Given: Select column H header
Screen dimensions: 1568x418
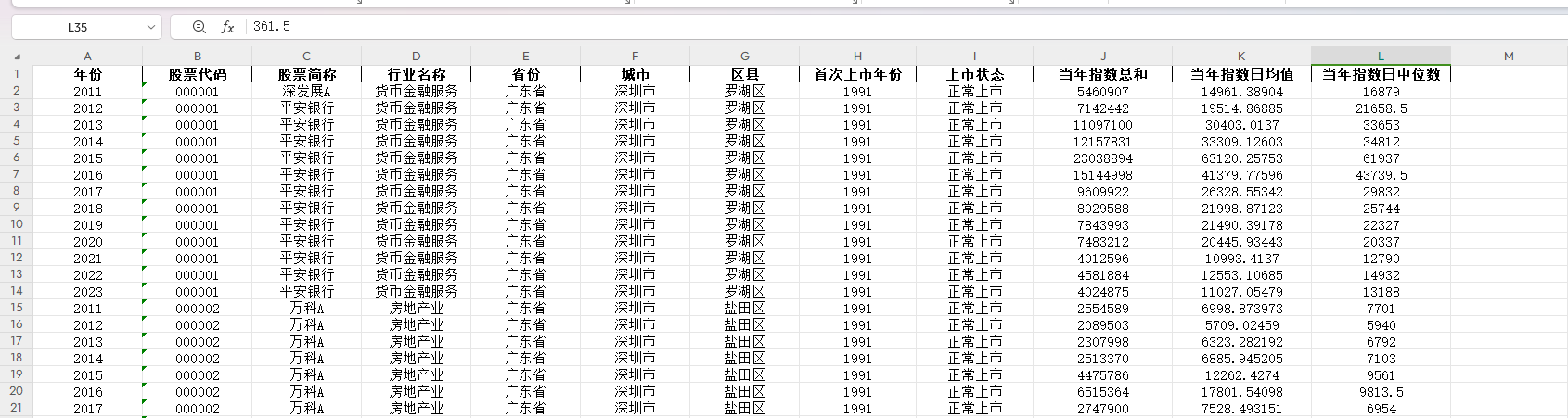Looking at the screenshot, I should pyautogui.click(x=858, y=56).
